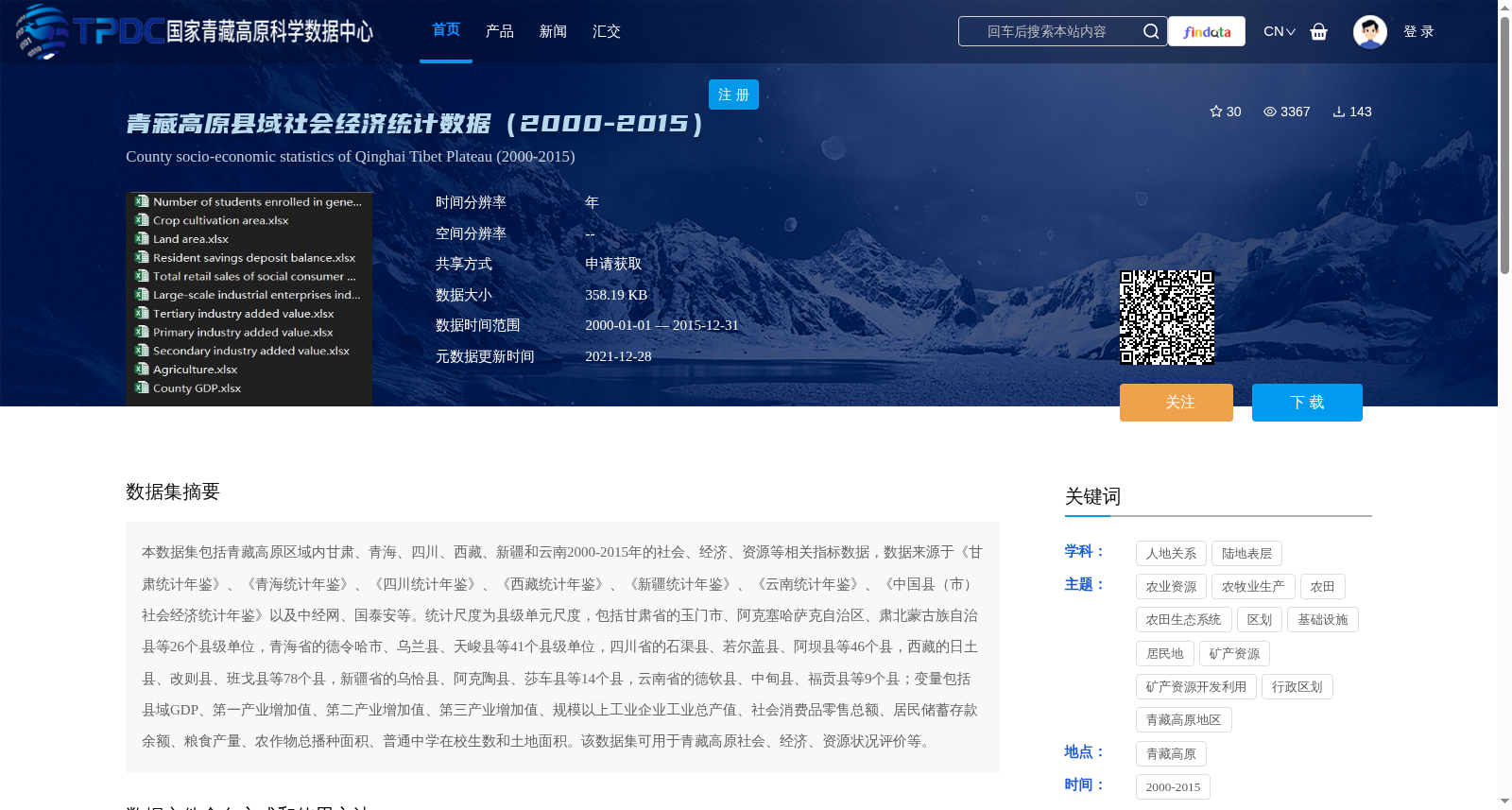Click Excel icon beside County GDP.xlsx
This screenshot has width=1512, height=810.
[142, 388]
